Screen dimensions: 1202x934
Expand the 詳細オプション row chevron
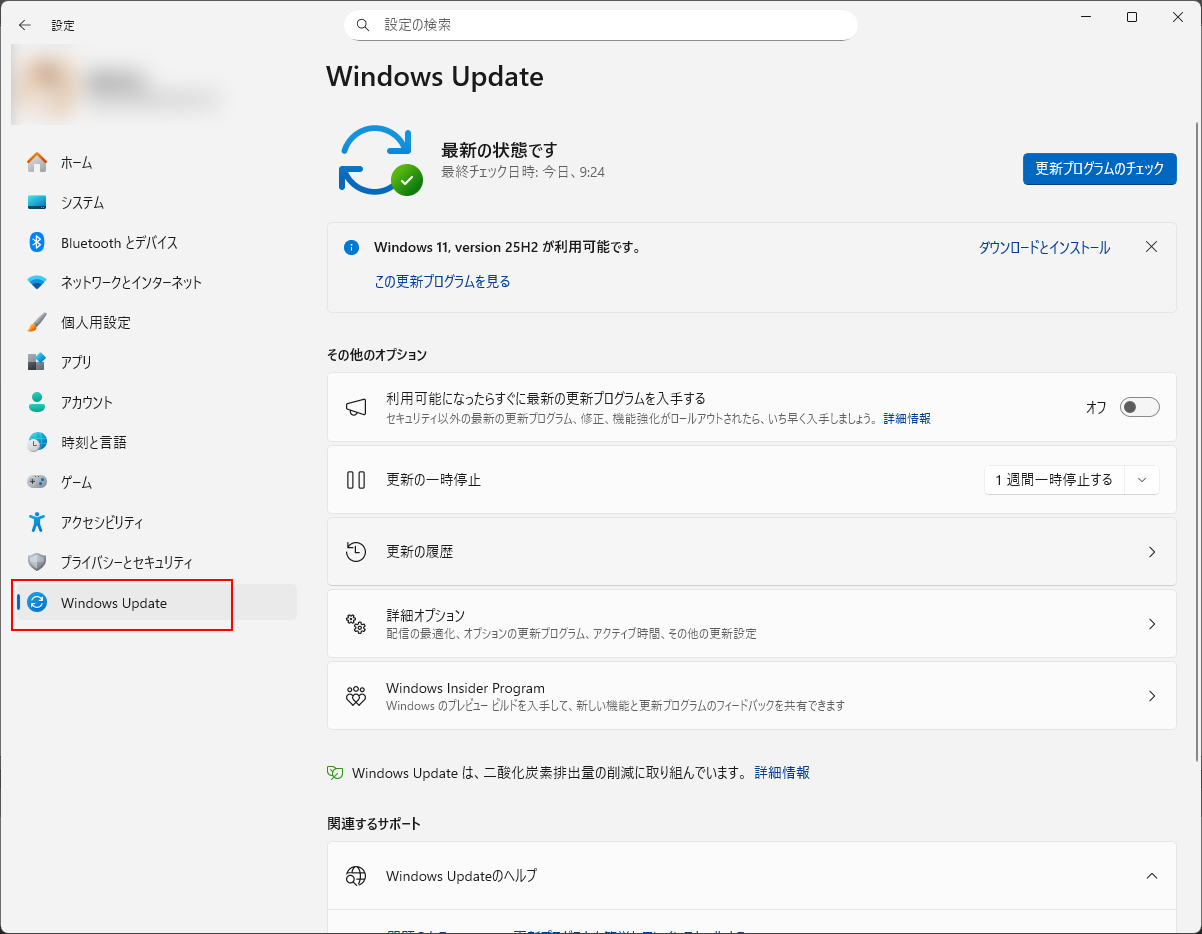1151,624
